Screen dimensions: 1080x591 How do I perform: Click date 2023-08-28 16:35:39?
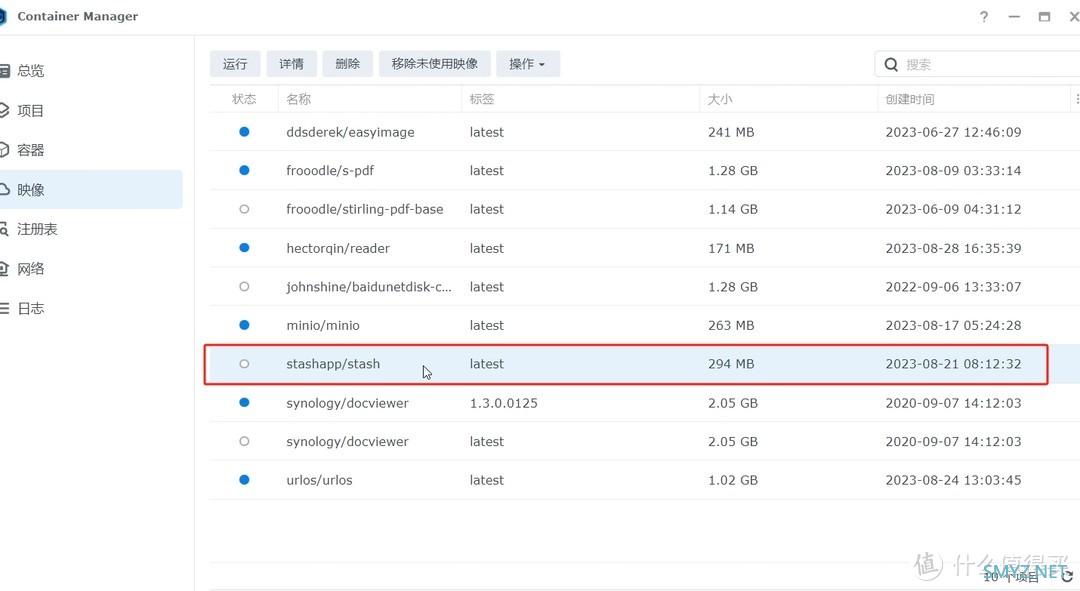click(953, 249)
